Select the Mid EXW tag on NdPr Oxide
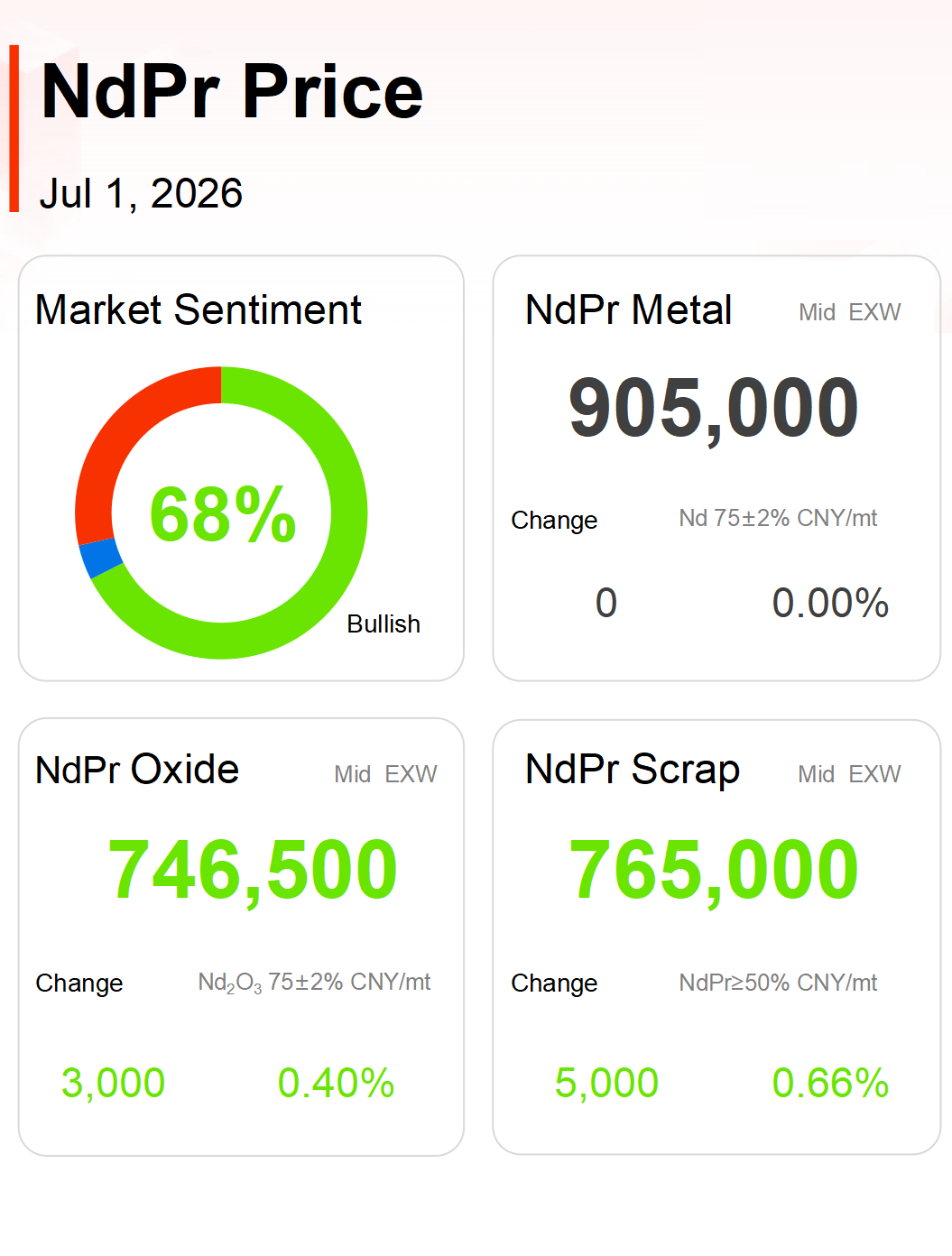952x1256 pixels. tap(385, 774)
